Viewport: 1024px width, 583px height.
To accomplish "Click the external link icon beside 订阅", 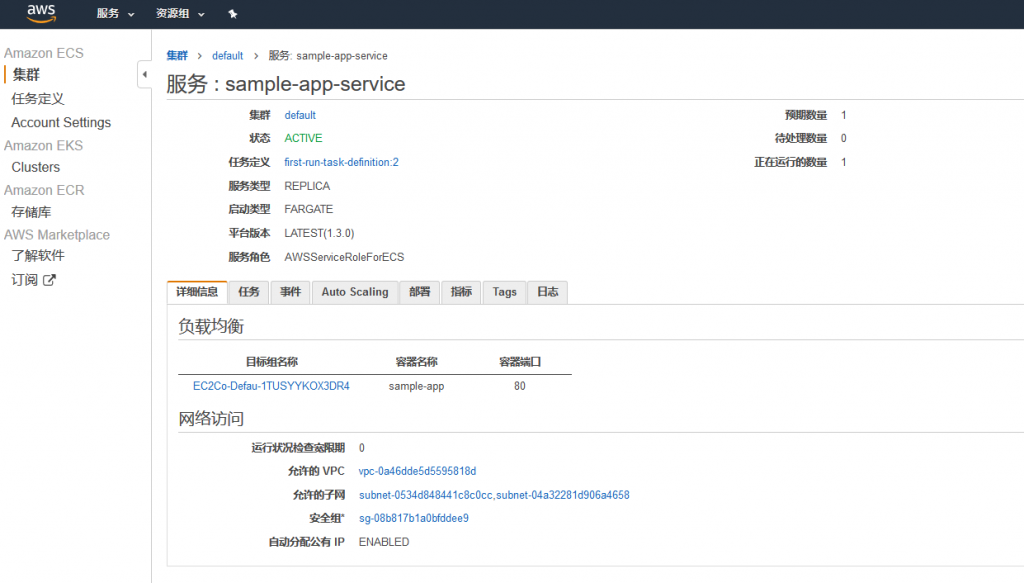I will pos(50,280).
